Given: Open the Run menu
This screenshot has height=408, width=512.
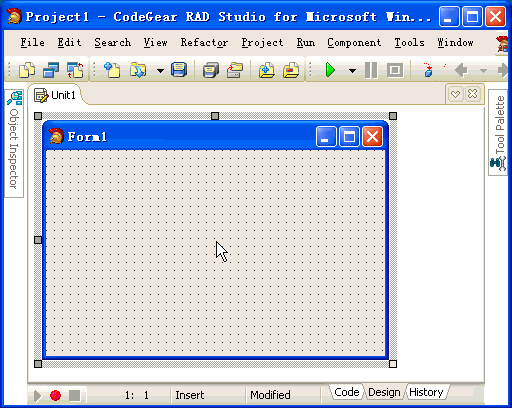Looking at the screenshot, I should click(x=306, y=43).
